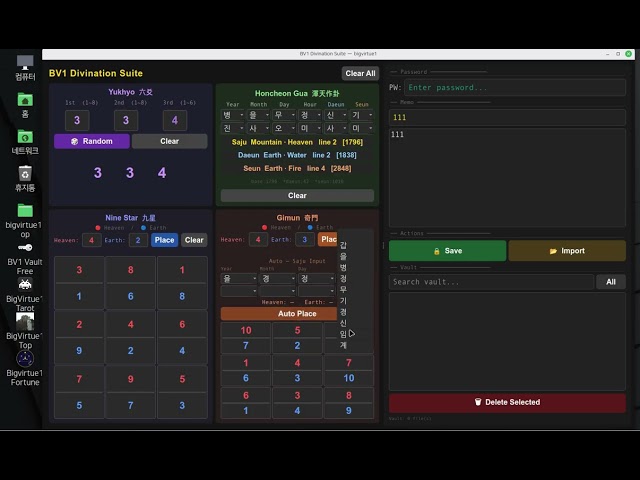Viewport: 640px width, 480px height.
Task: Expand the Year top dropdown in Honcheon Gua
Action: (x=233, y=115)
